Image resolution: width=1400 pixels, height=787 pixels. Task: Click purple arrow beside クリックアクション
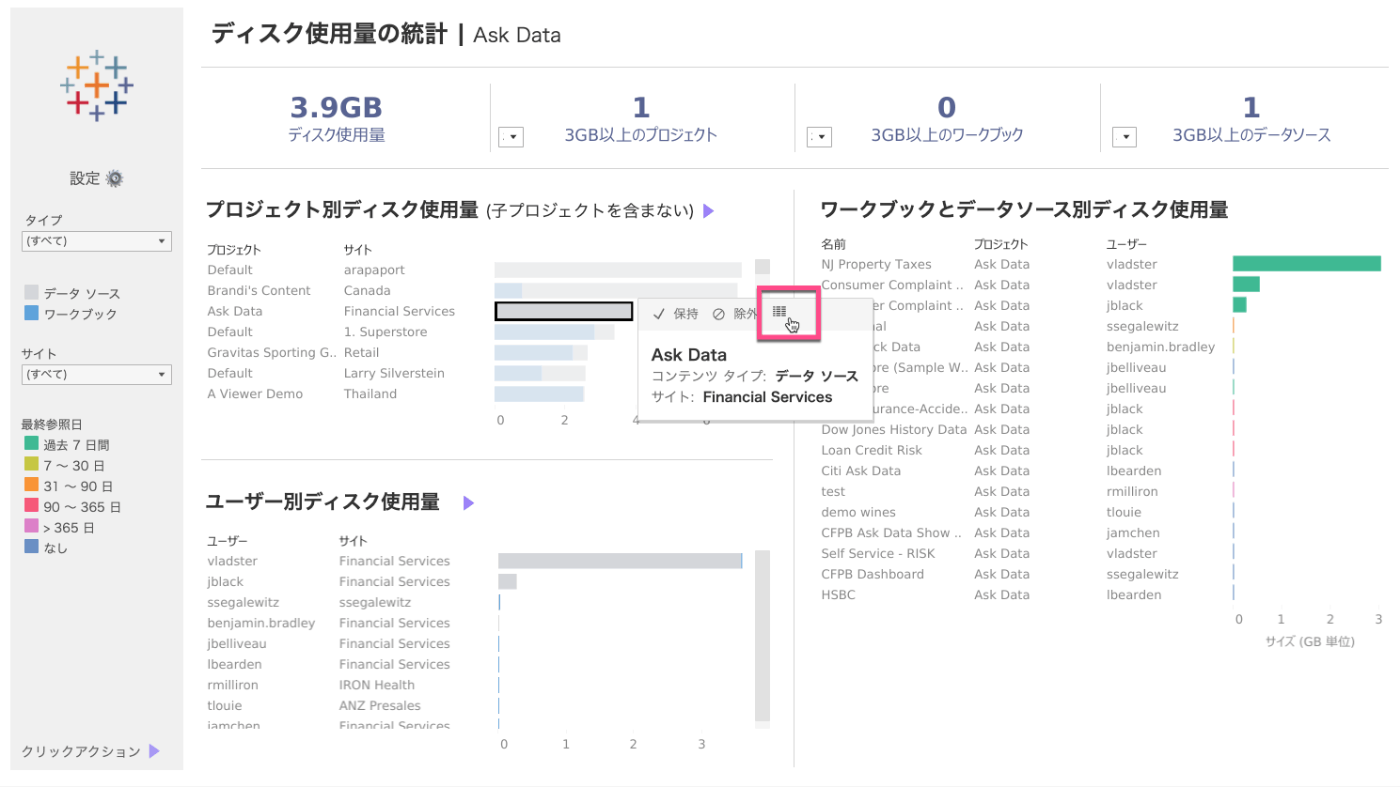[154, 751]
